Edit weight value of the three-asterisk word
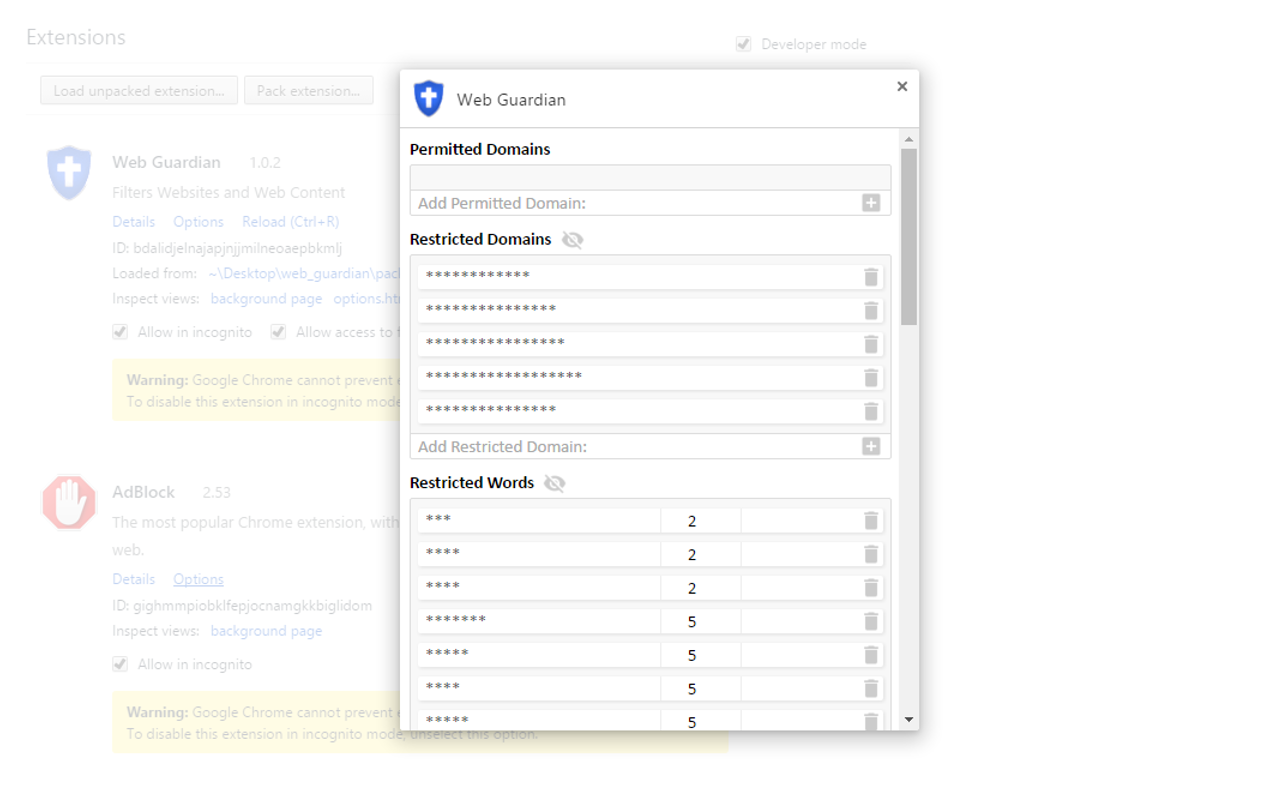 coord(700,521)
